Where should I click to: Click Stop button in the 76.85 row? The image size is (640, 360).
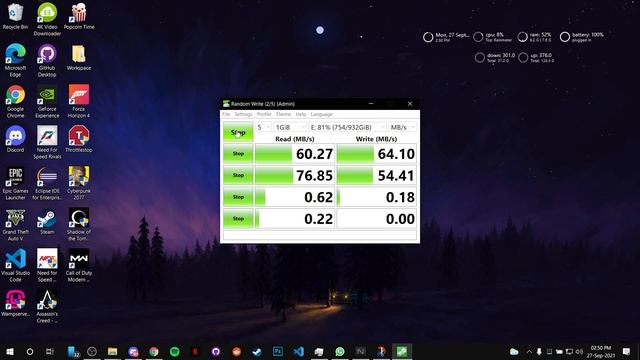(238, 176)
